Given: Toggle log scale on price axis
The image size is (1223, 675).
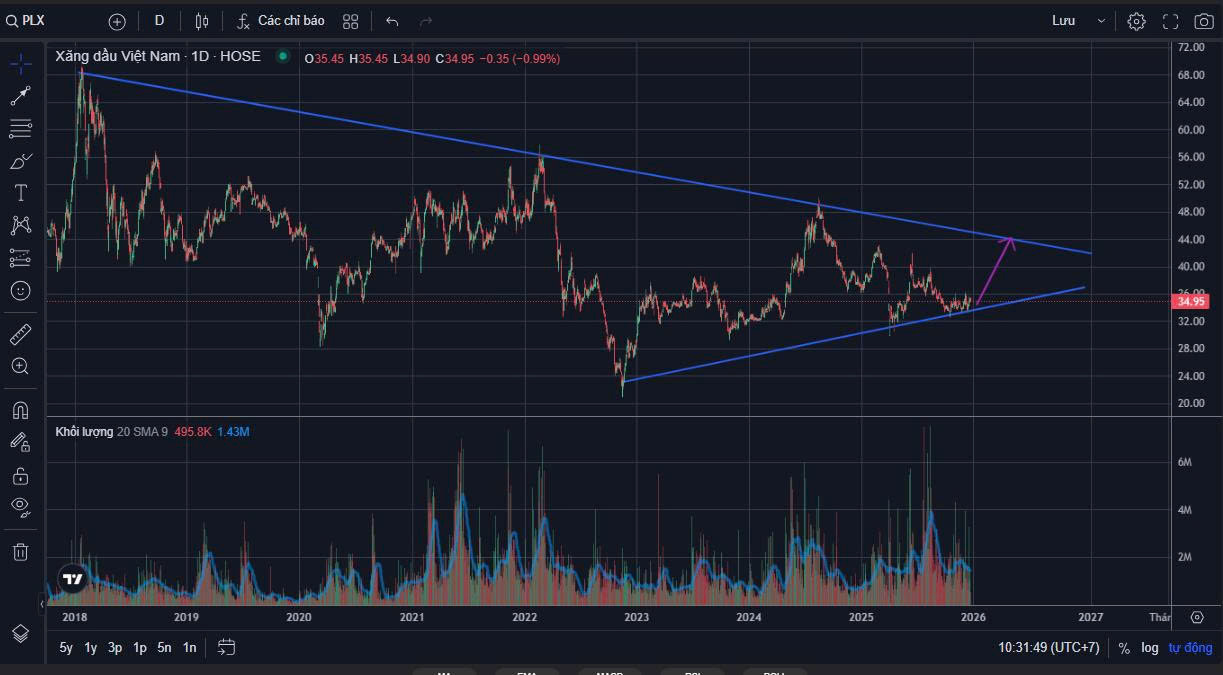Looking at the screenshot, I should [x=1150, y=648].
